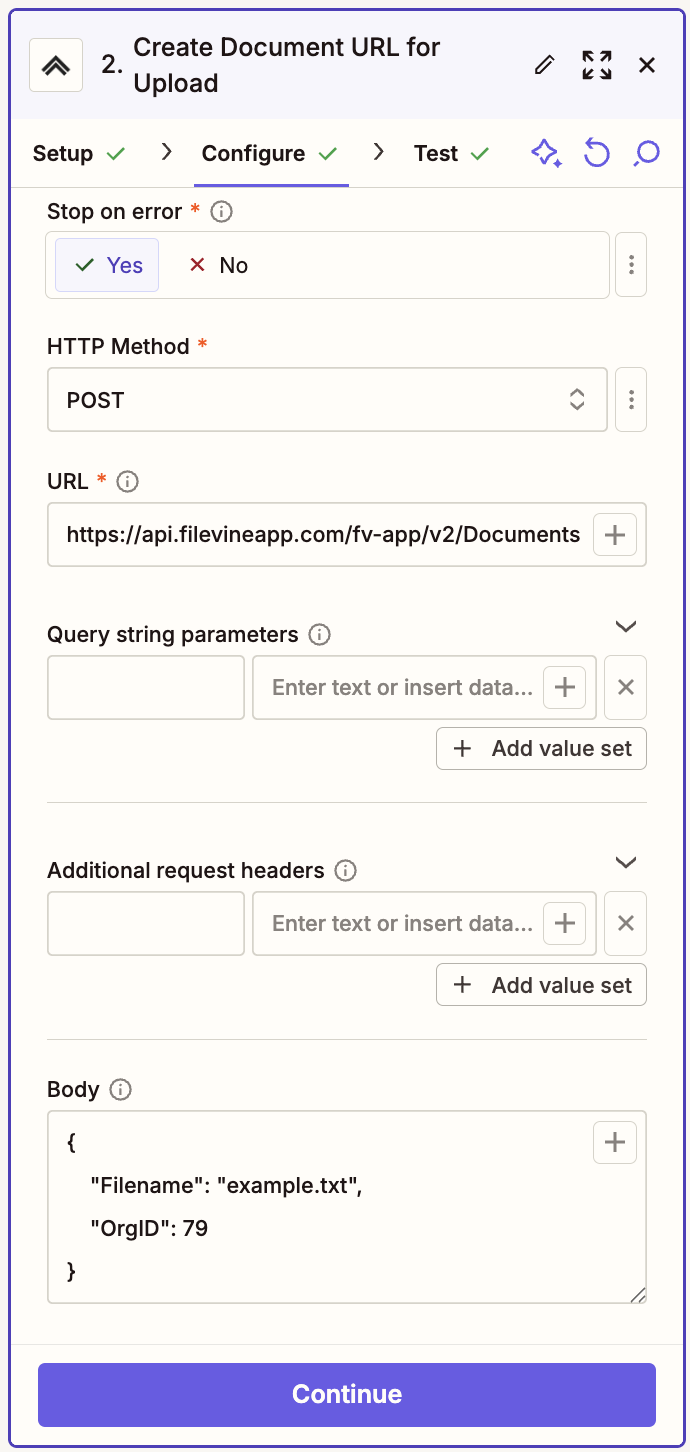
Task: Open the HTTP Method POST dropdown
Action: click(327, 399)
